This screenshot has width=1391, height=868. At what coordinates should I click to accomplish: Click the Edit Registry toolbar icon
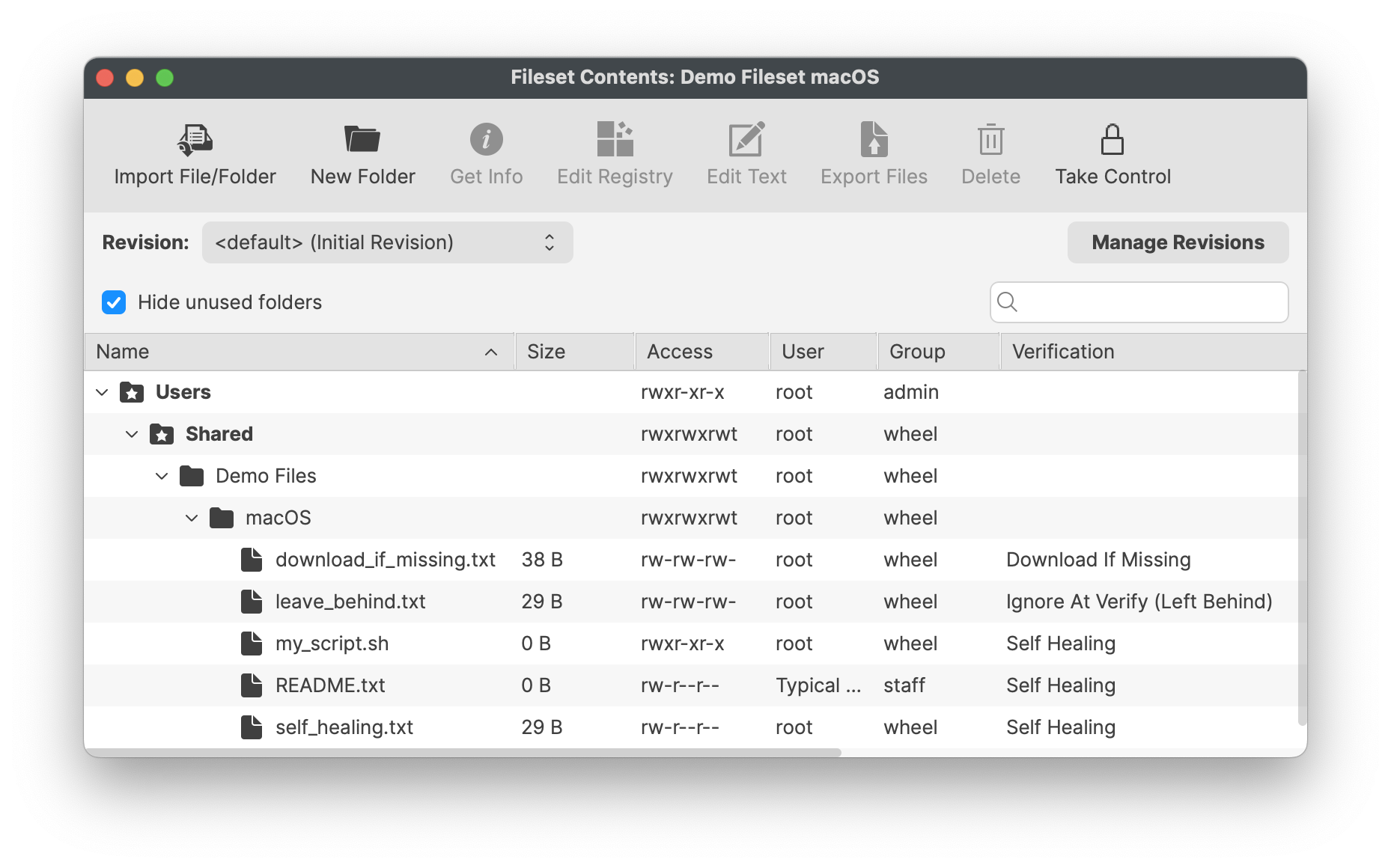pos(615,139)
